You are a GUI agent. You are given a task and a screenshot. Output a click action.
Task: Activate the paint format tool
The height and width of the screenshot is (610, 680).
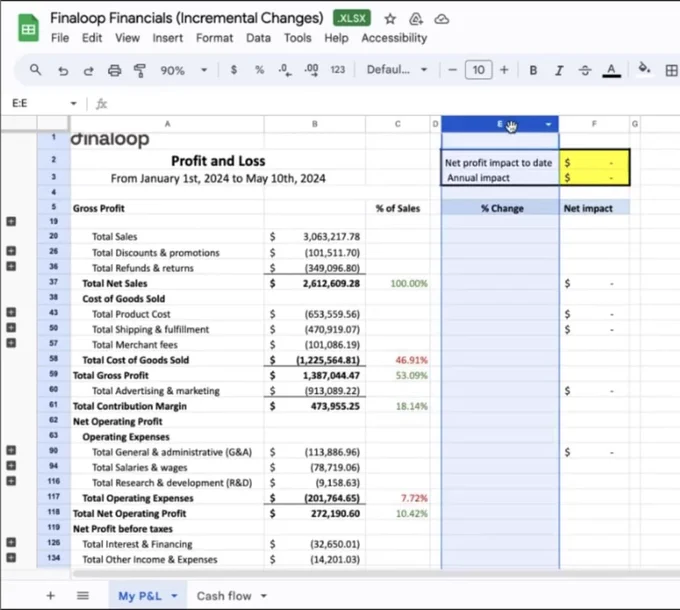140,70
